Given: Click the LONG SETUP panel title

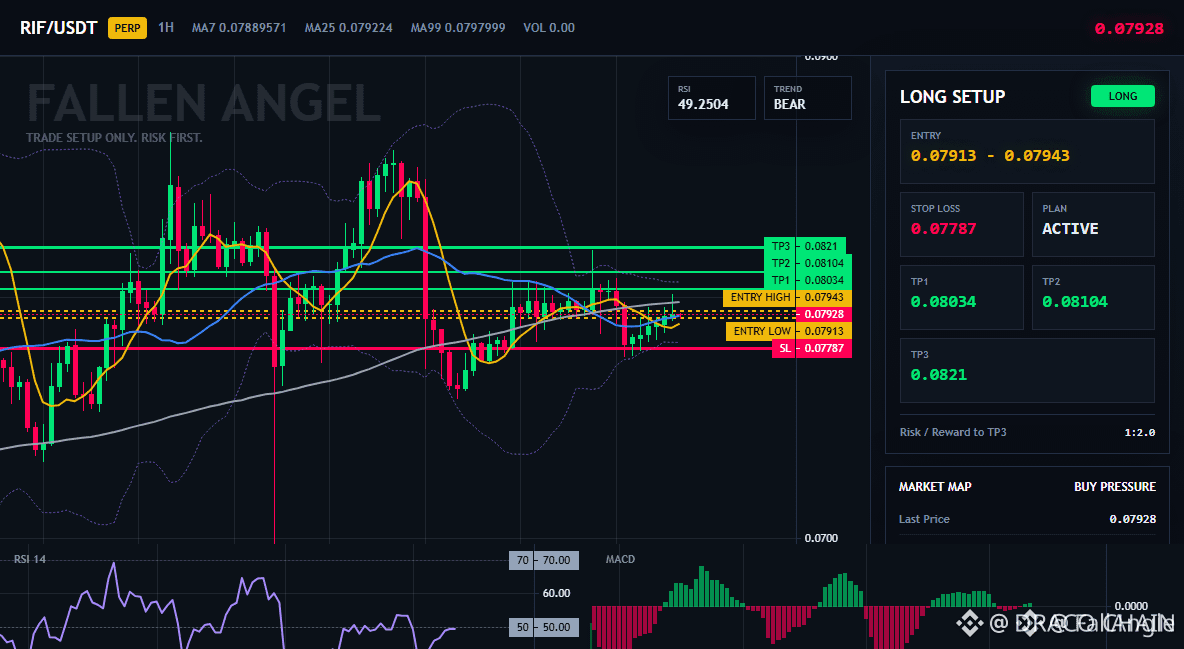Looking at the screenshot, I should coord(952,97).
